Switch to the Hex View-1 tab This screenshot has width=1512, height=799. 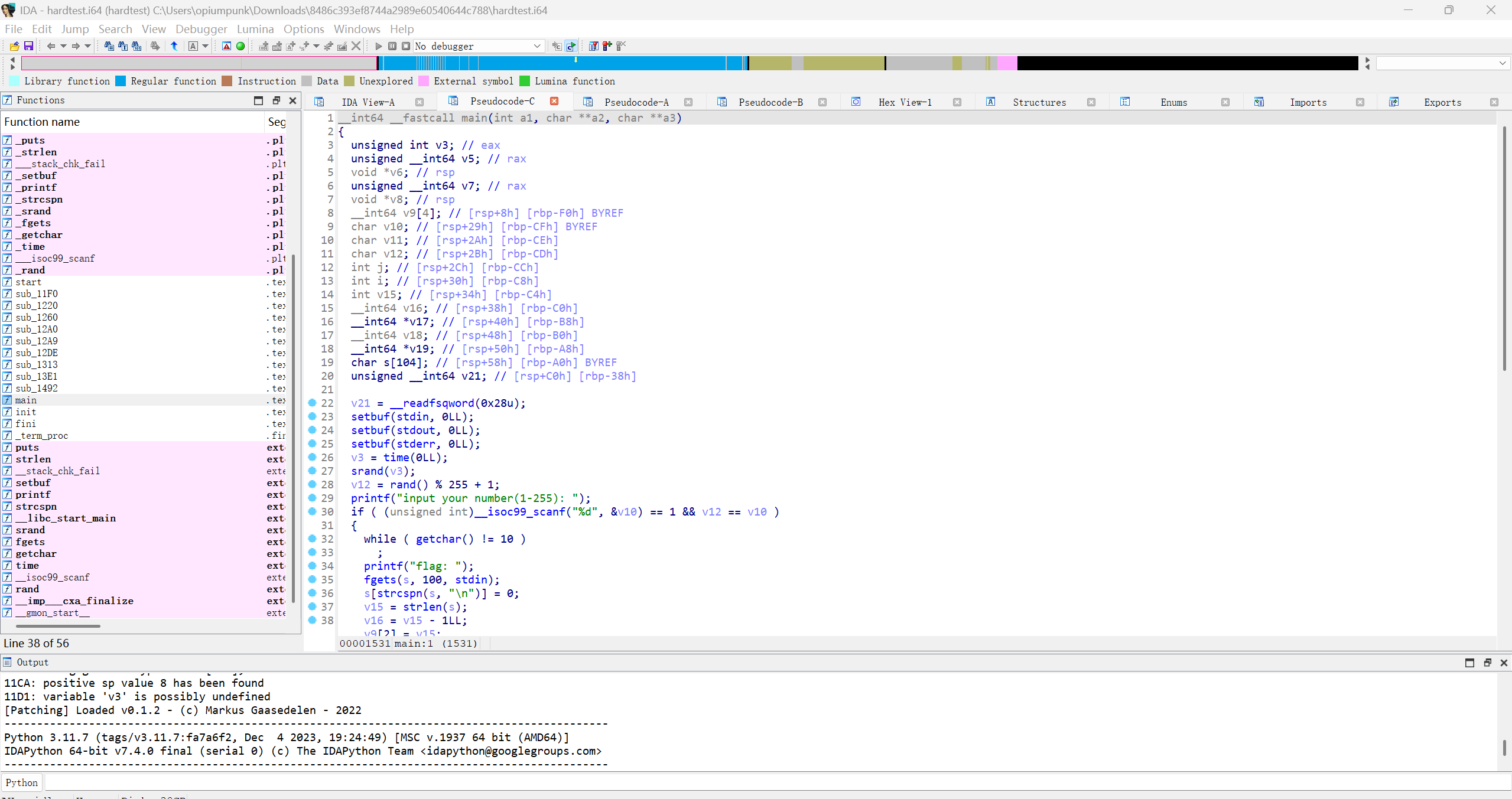(905, 102)
